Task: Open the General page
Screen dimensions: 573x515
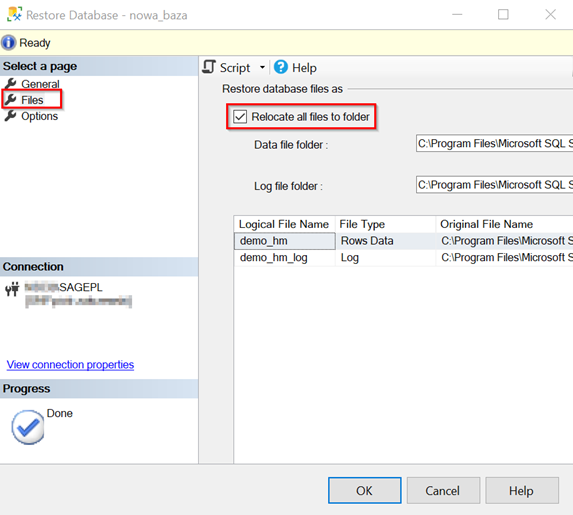Action: (x=40, y=84)
